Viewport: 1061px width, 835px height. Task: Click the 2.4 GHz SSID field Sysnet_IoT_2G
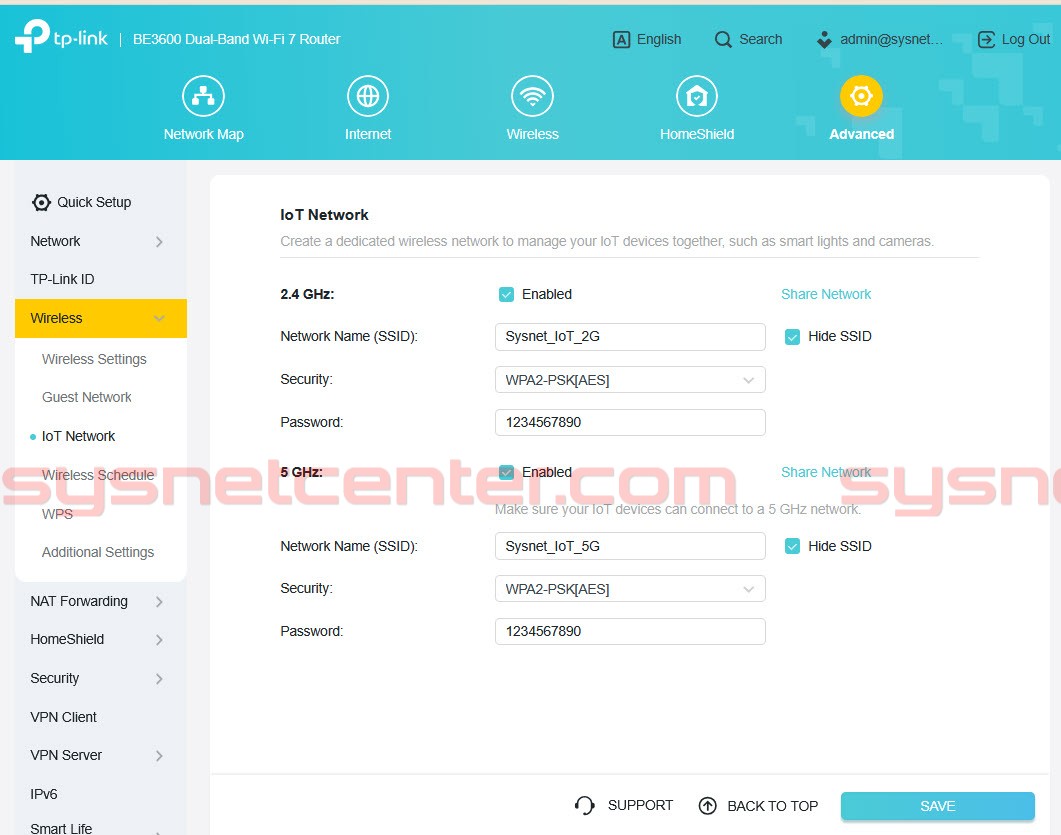[630, 337]
